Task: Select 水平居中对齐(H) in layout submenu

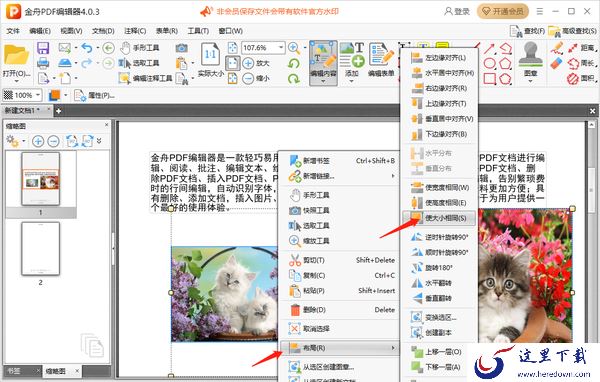Action: tap(439, 73)
